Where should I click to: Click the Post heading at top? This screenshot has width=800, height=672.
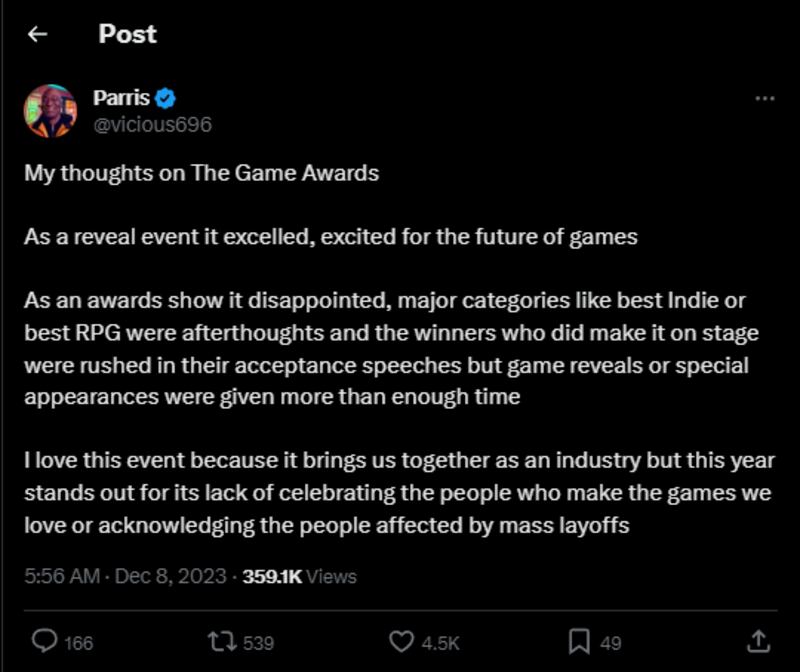coord(127,34)
